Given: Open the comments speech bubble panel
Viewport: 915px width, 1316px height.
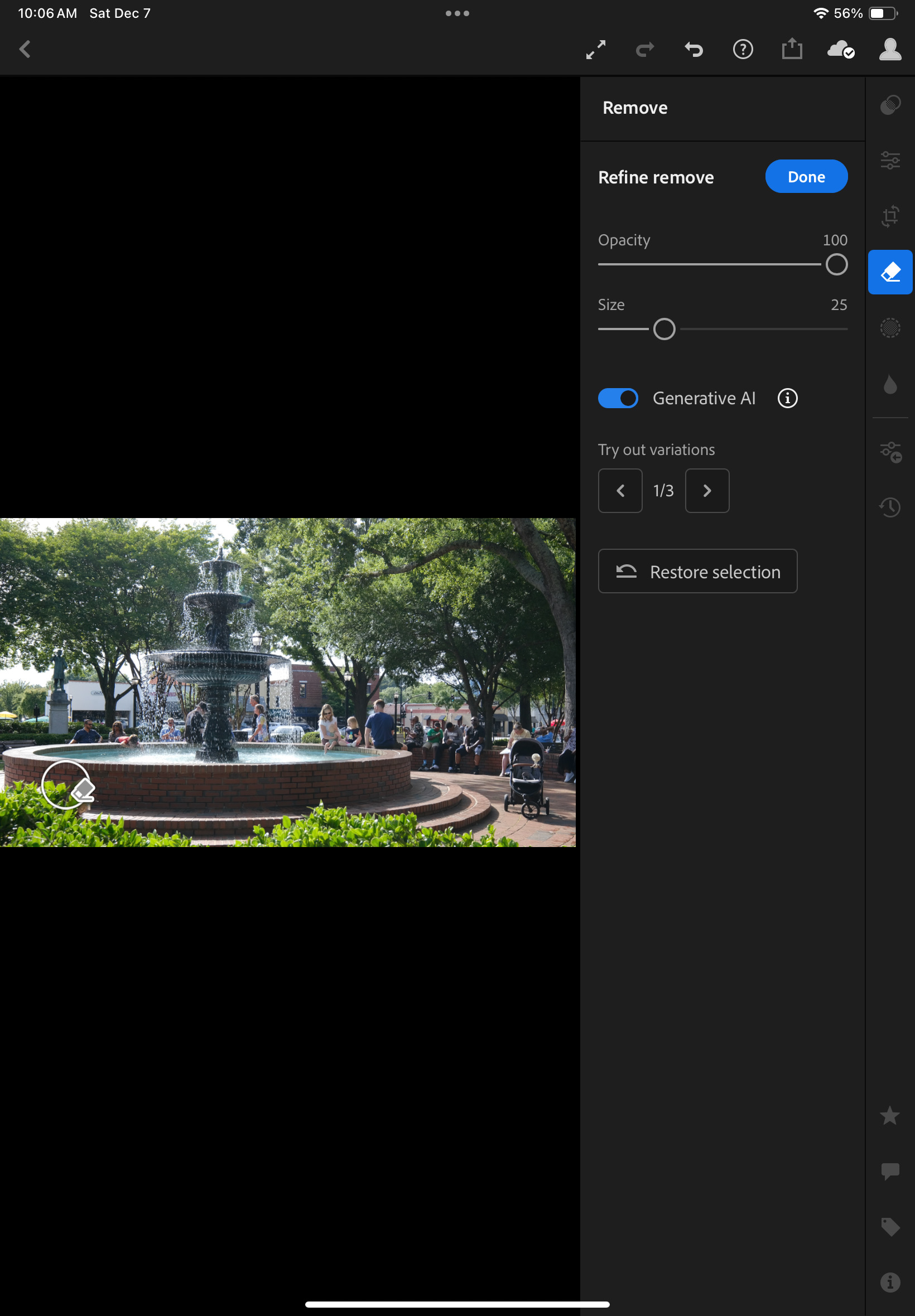Looking at the screenshot, I should [x=890, y=1170].
